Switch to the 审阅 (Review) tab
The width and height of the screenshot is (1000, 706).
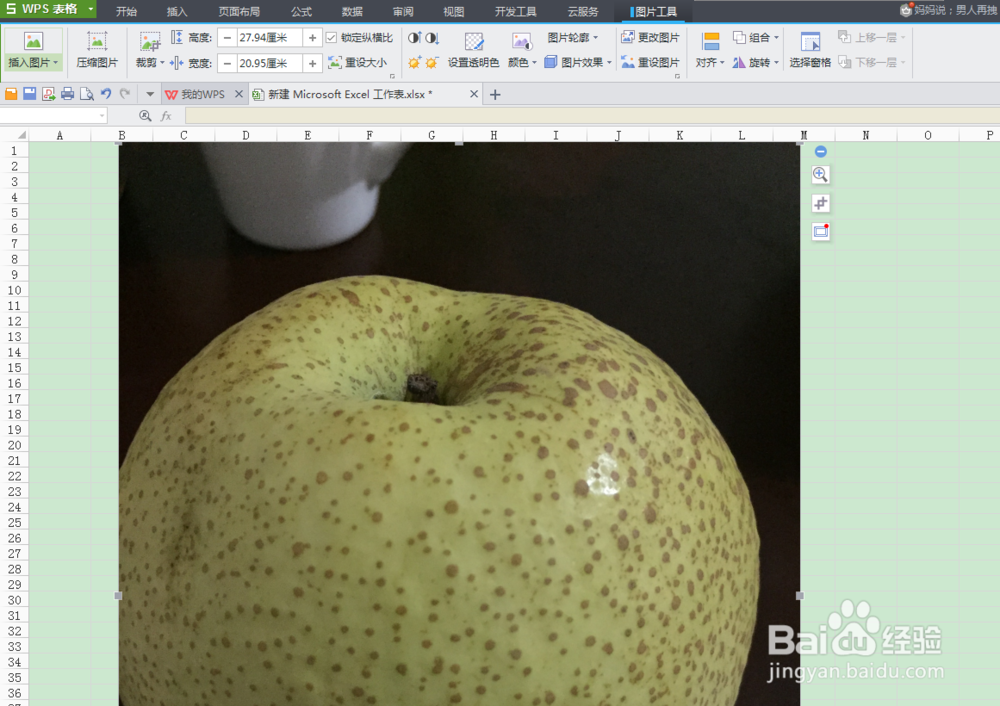click(403, 11)
